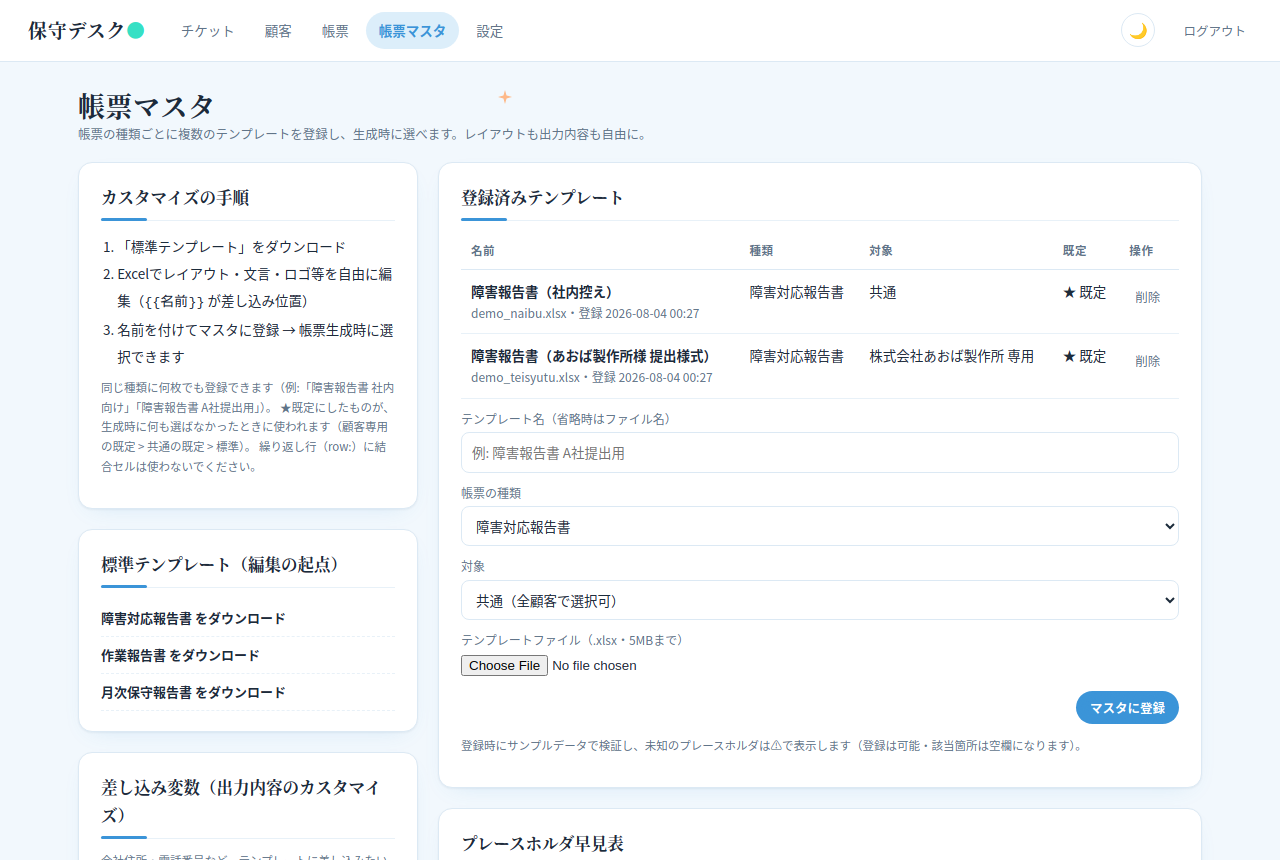Image resolution: width=1280 pixels, height=860 pixels.
Task: Click the 種類 column header
Action: point(761,251)
